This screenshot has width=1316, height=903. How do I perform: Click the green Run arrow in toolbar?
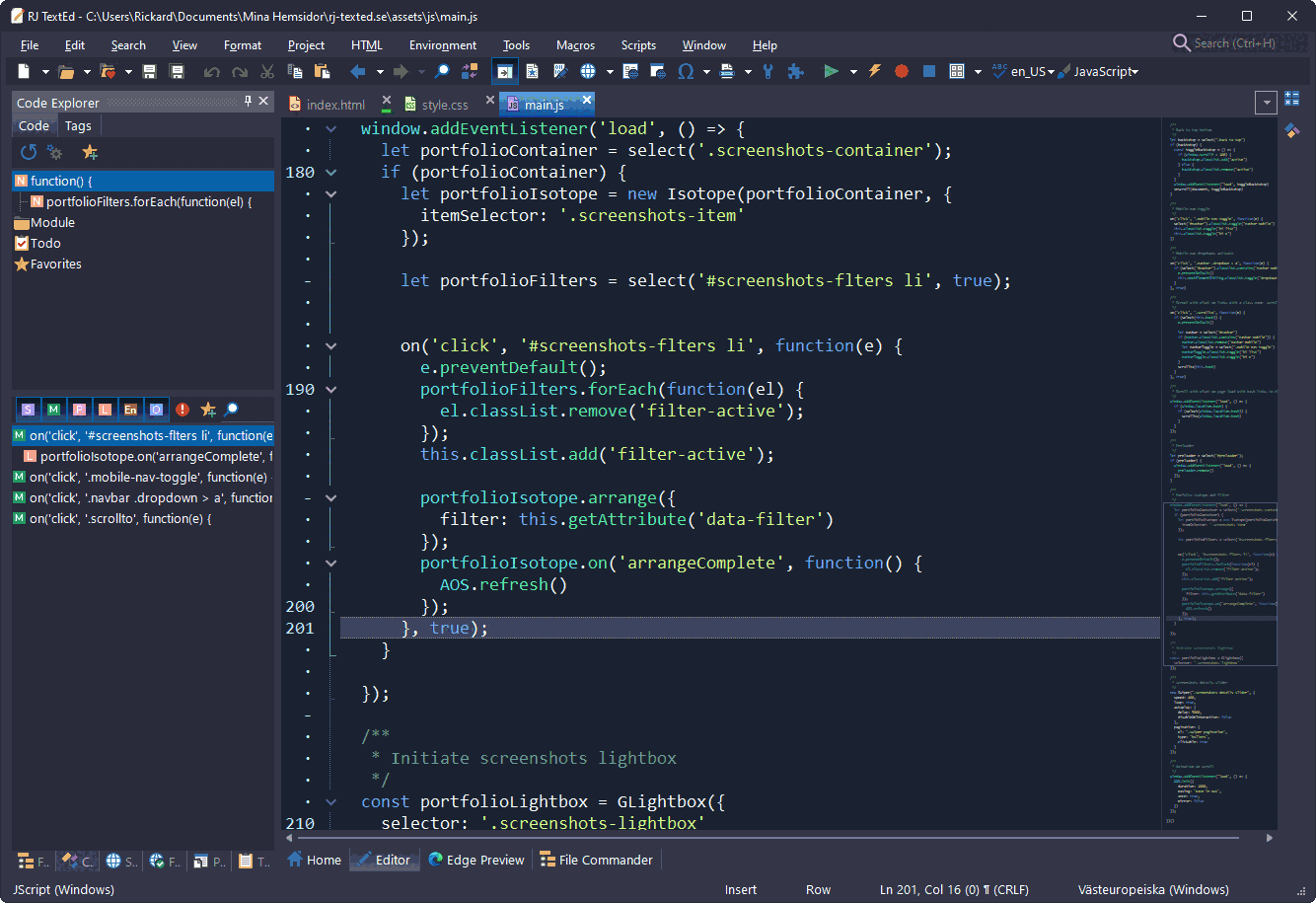831,71
